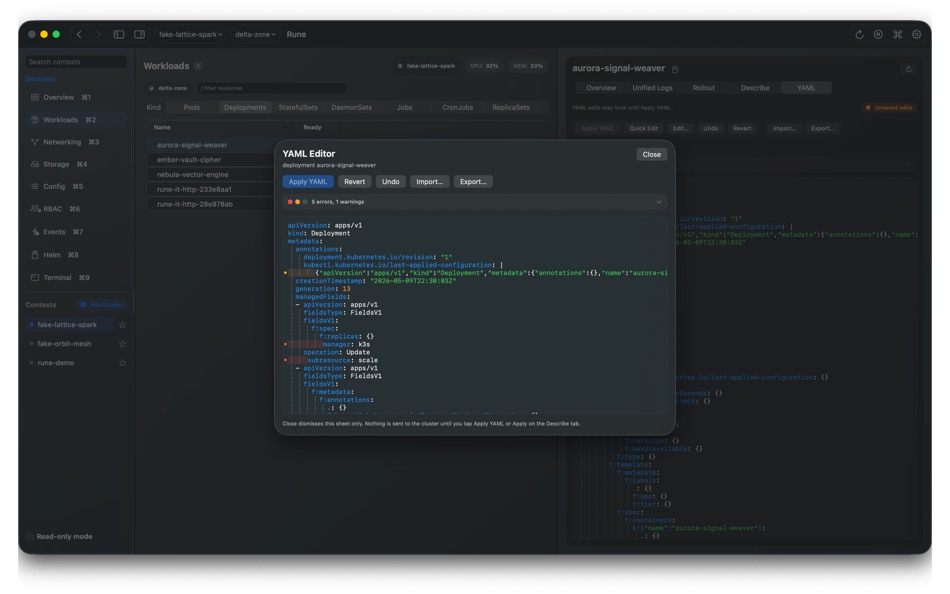Expand the errors and warnings panel
This screenshot has height=594, width=950.
click(x=659, y=202)
